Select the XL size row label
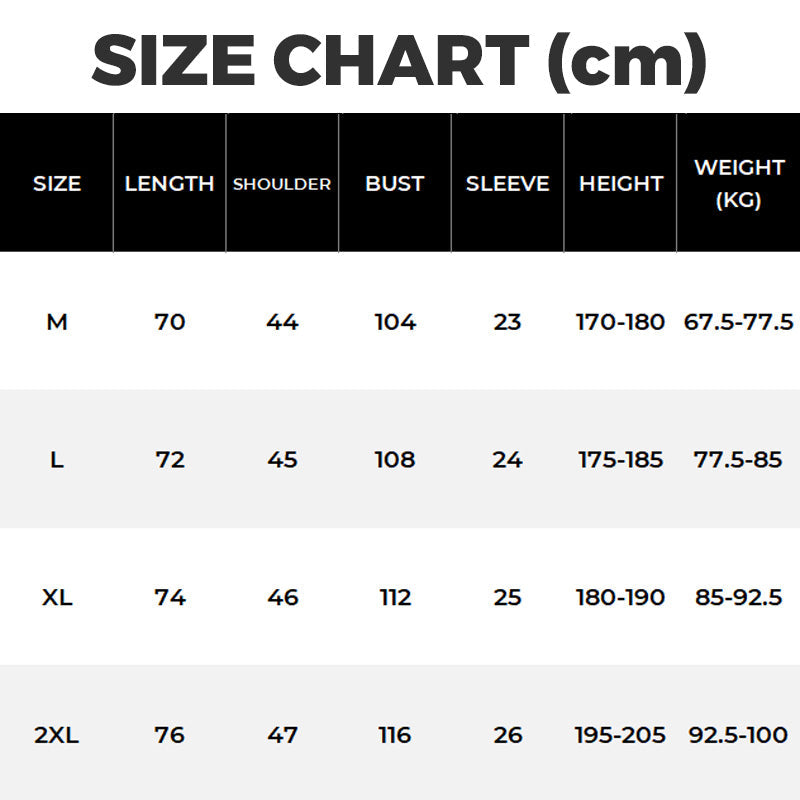The height and width of the screenshot is (800, 800). (57, 598)
